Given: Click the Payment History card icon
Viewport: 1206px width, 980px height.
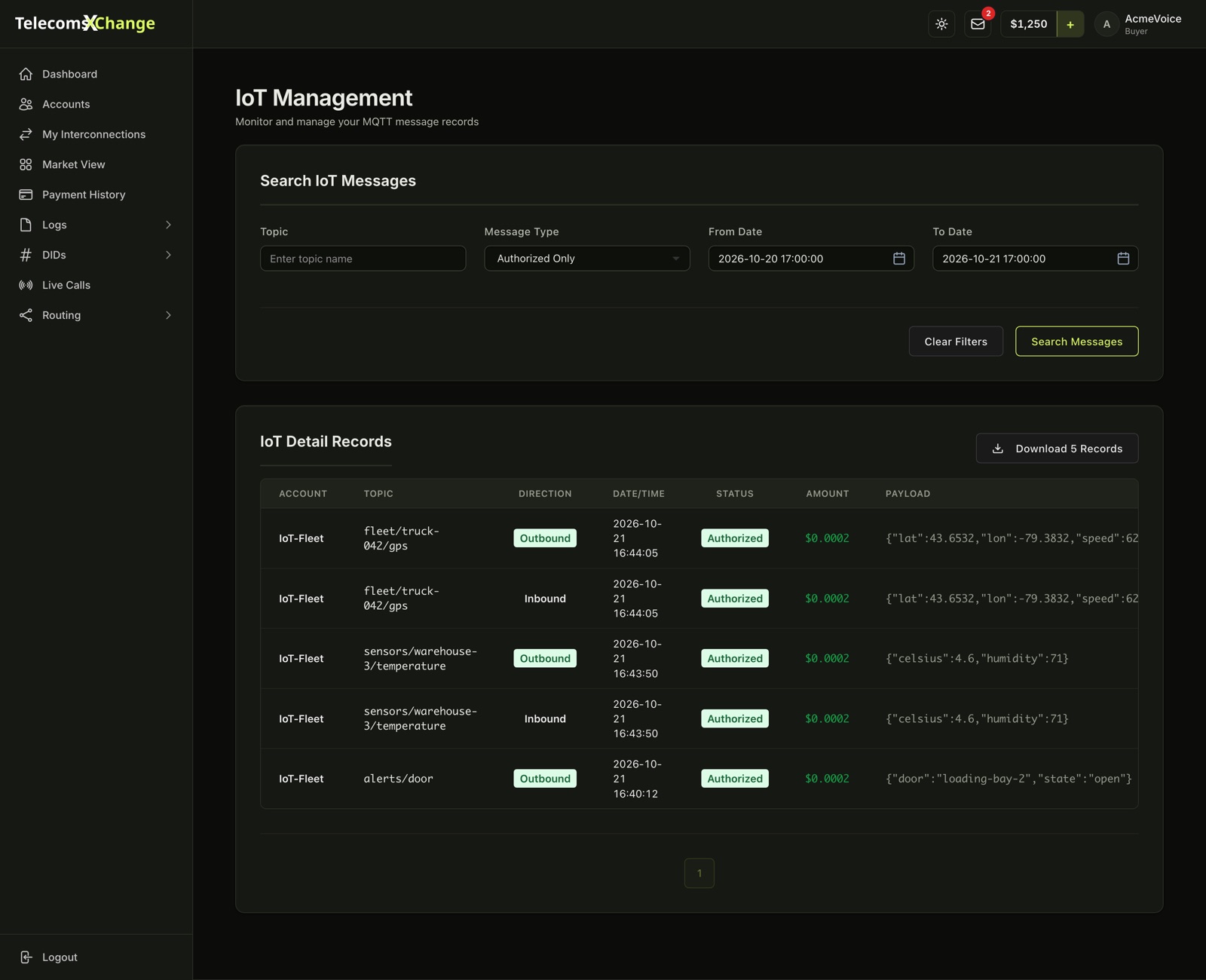Looking at the screenshot, I should [x=26, y=194].
